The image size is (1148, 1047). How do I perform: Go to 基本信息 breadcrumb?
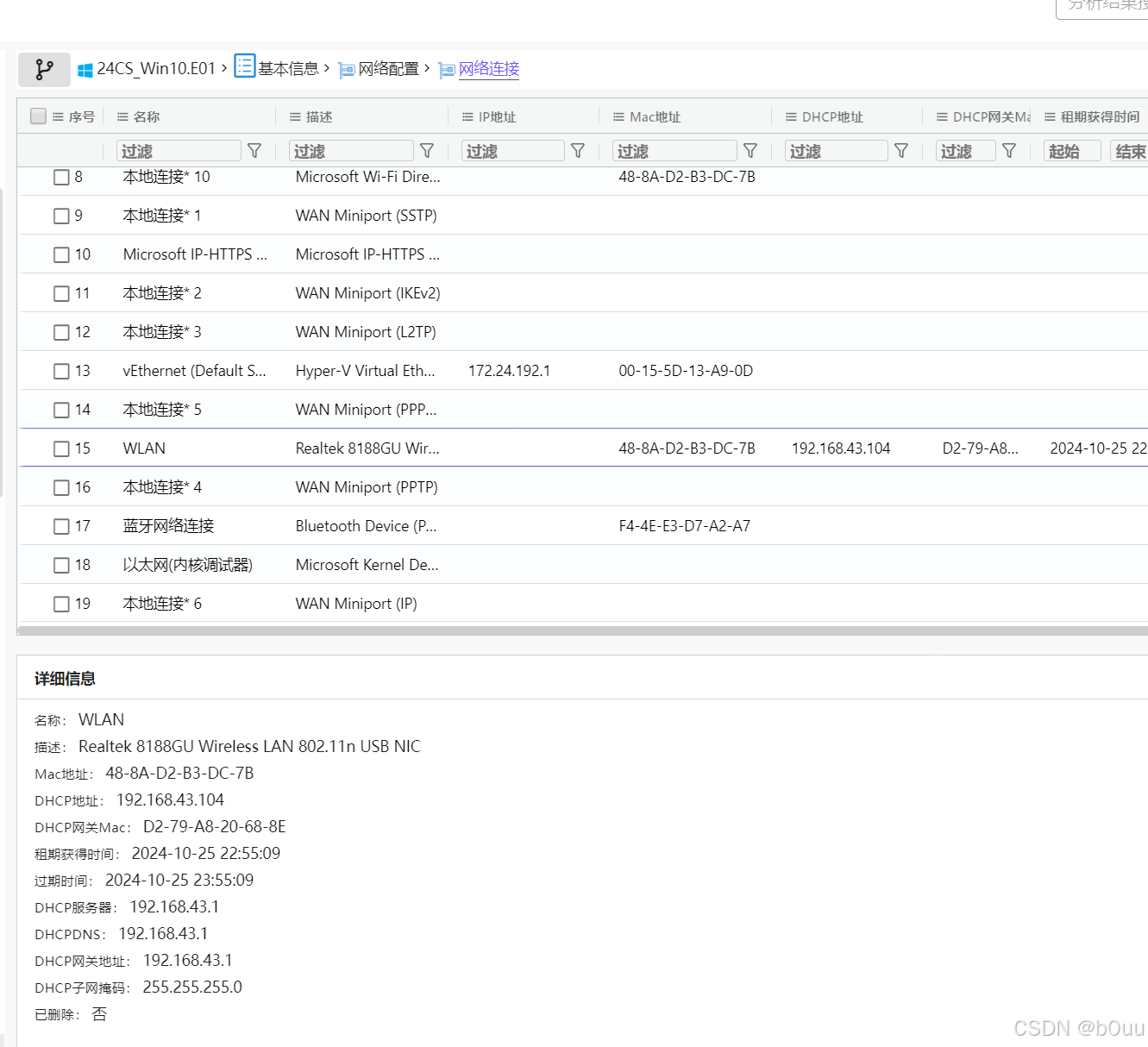click(288, 68)
